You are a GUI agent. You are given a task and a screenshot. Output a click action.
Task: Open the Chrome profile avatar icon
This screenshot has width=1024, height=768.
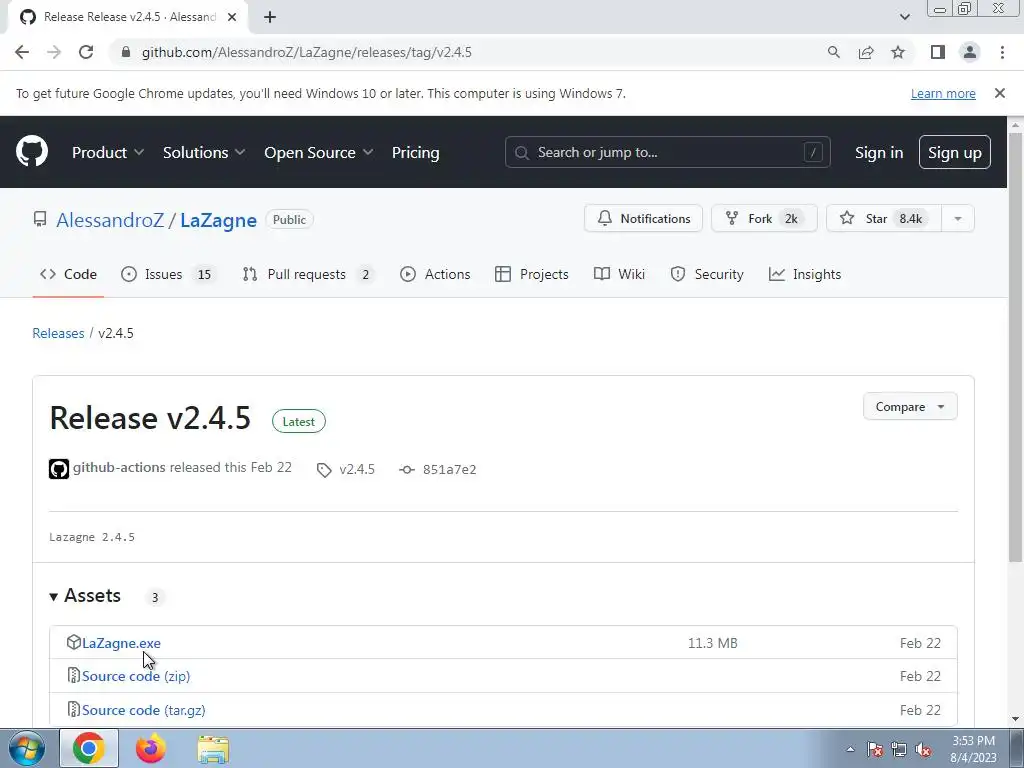point(970,52)
